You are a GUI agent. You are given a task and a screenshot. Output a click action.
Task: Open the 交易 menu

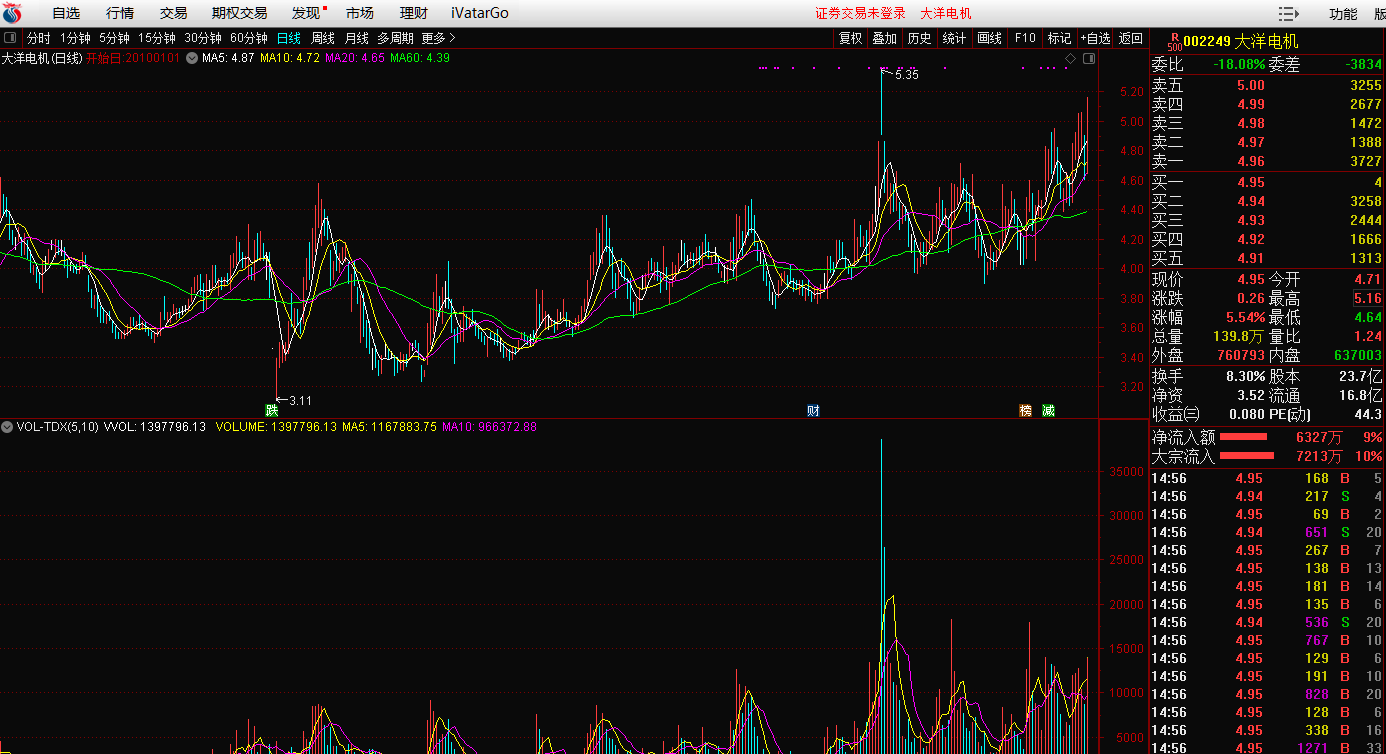click(x=174, y=13)
